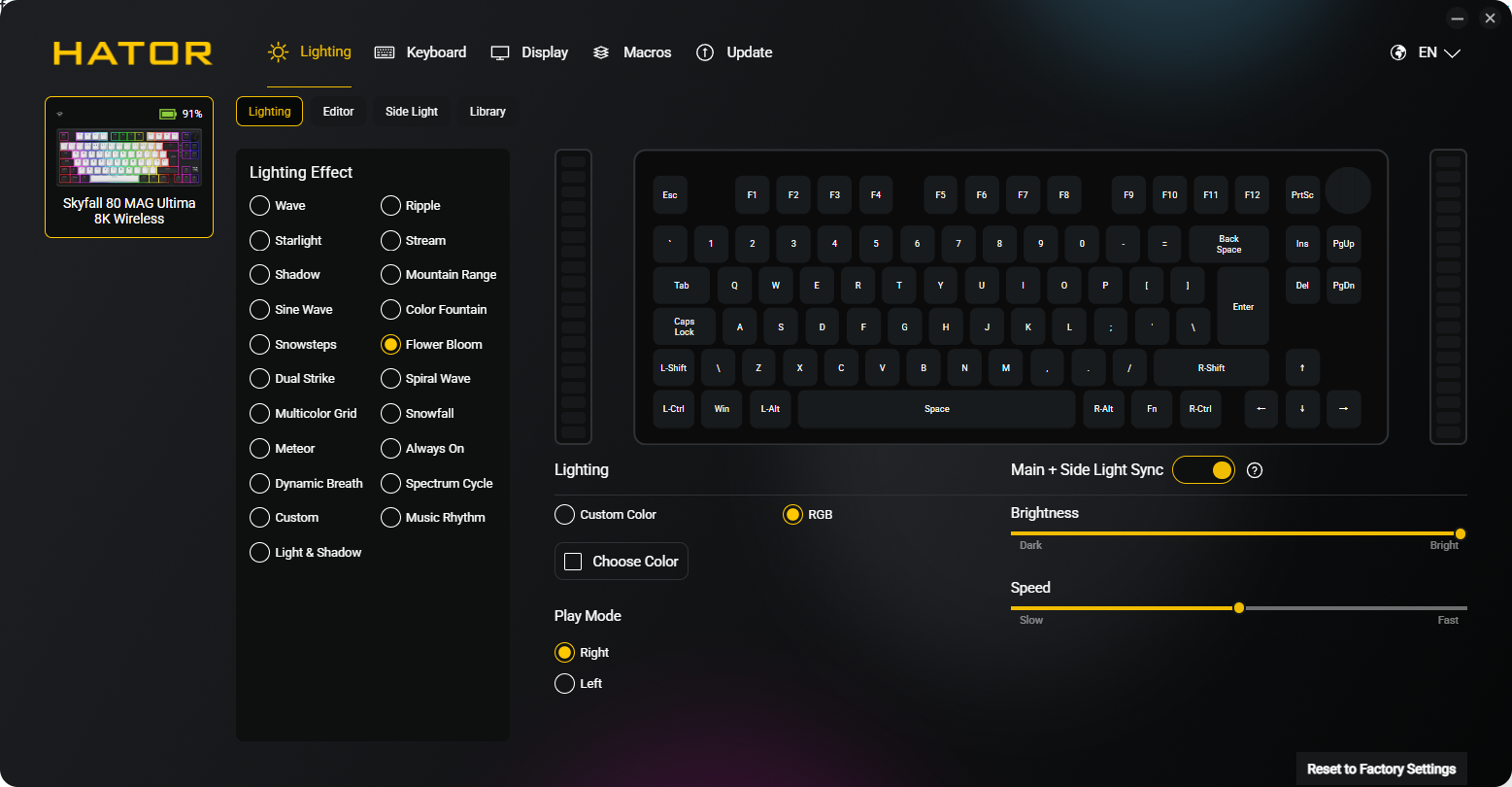Select the up arrow key
This screenshot has height=787, width=1512.
point(1302,368)
